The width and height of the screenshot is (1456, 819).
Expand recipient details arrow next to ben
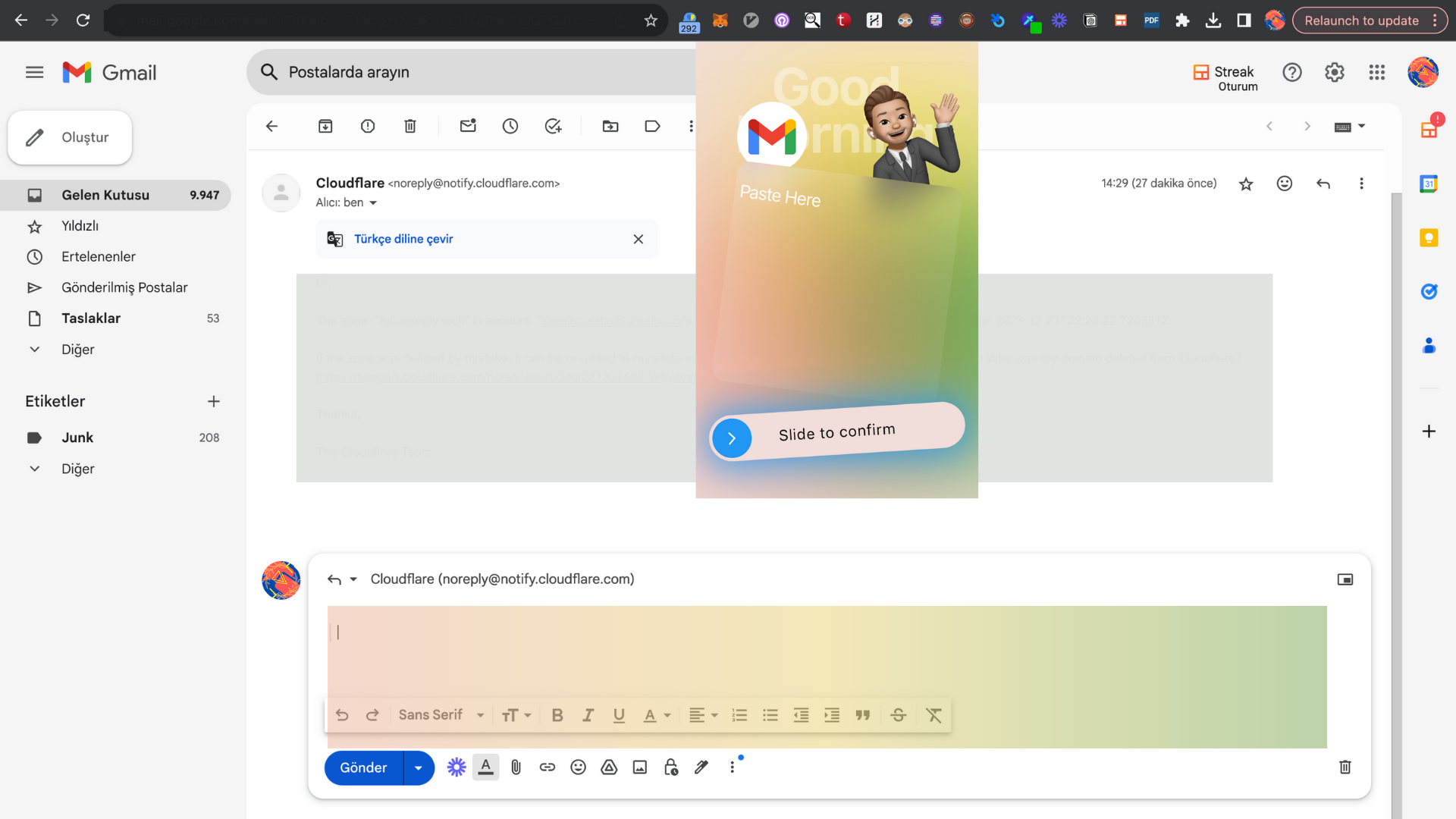373,203
